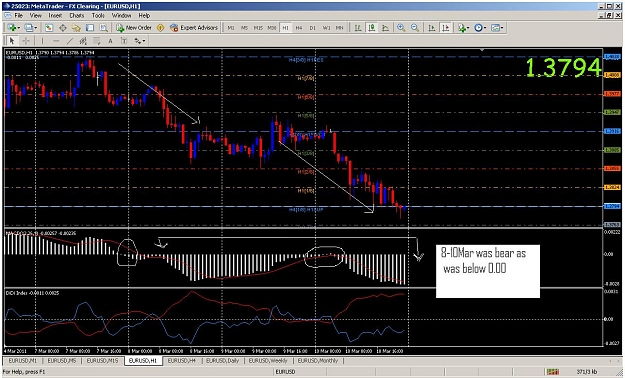Toggle the H1 timeframe button
This screenshot has width=625, height=378.
pyautogui.click(x=285, y=28)
